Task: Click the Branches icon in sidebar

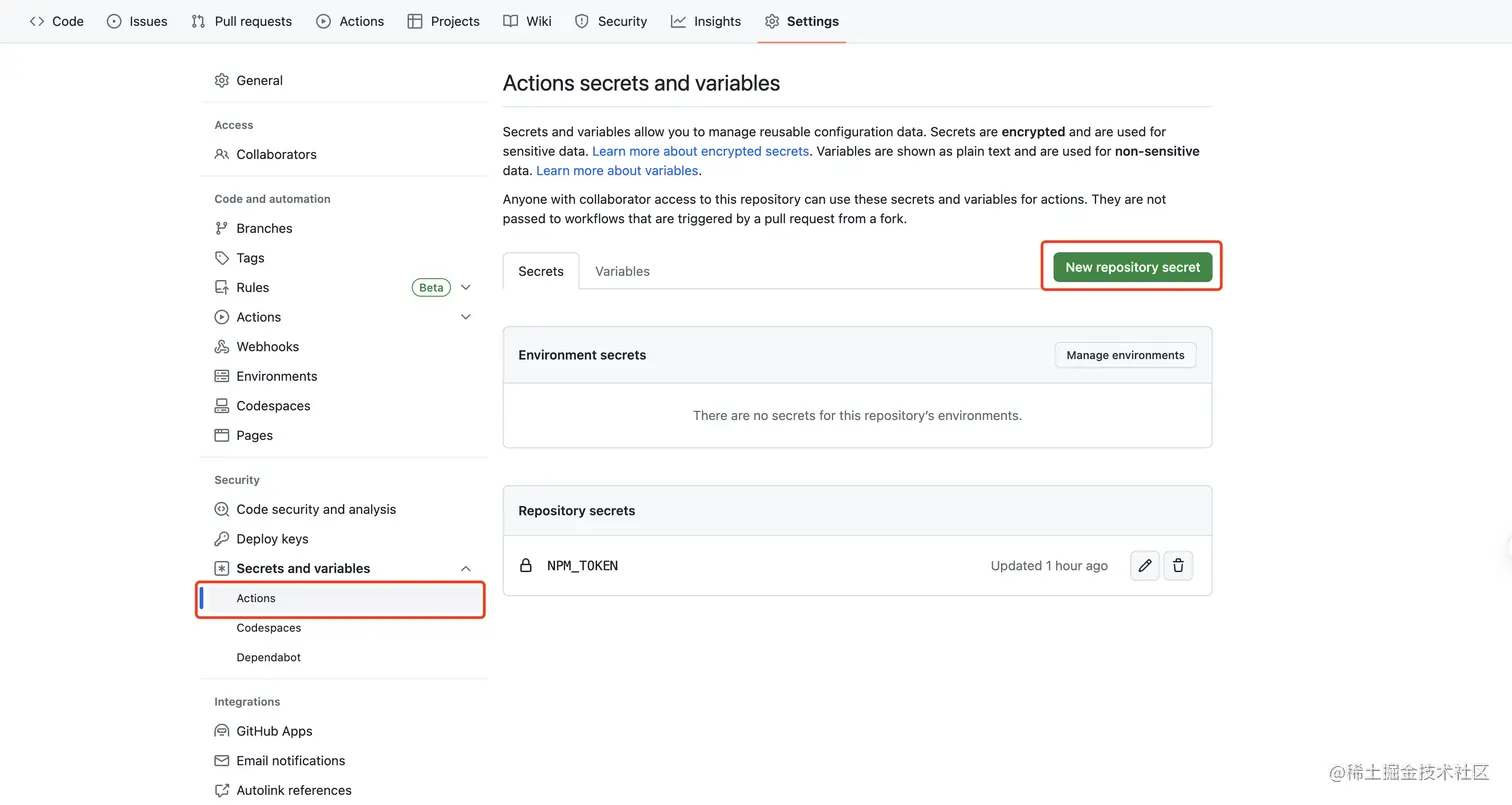Action: tap(222, 228)
